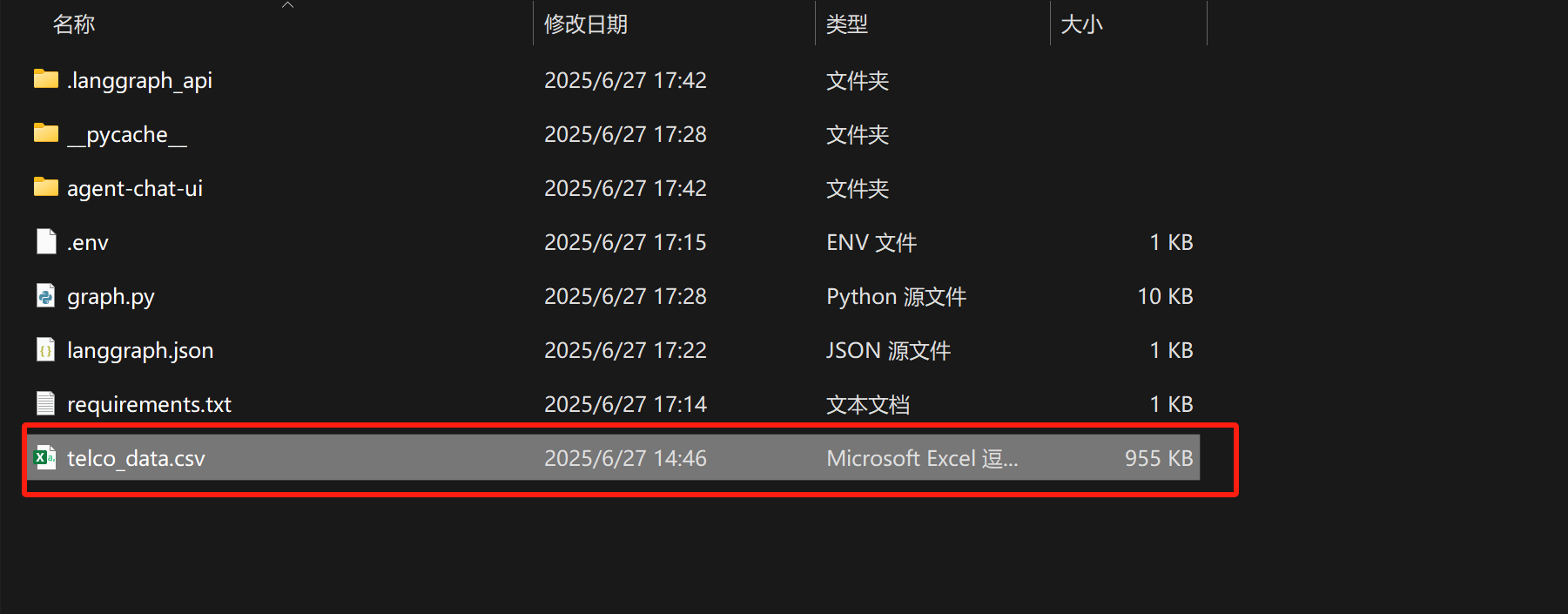
Task: Select the requirements.txt file name
Action: pyautogui.click(x=149, y=405)
